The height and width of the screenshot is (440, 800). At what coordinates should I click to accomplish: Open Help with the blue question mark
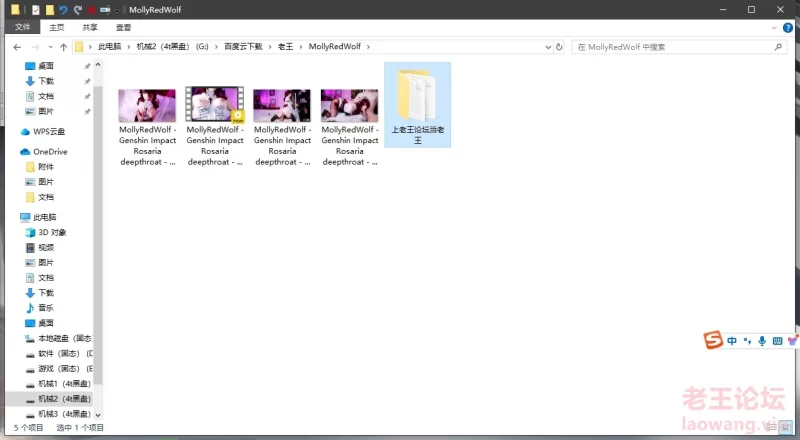788,28
